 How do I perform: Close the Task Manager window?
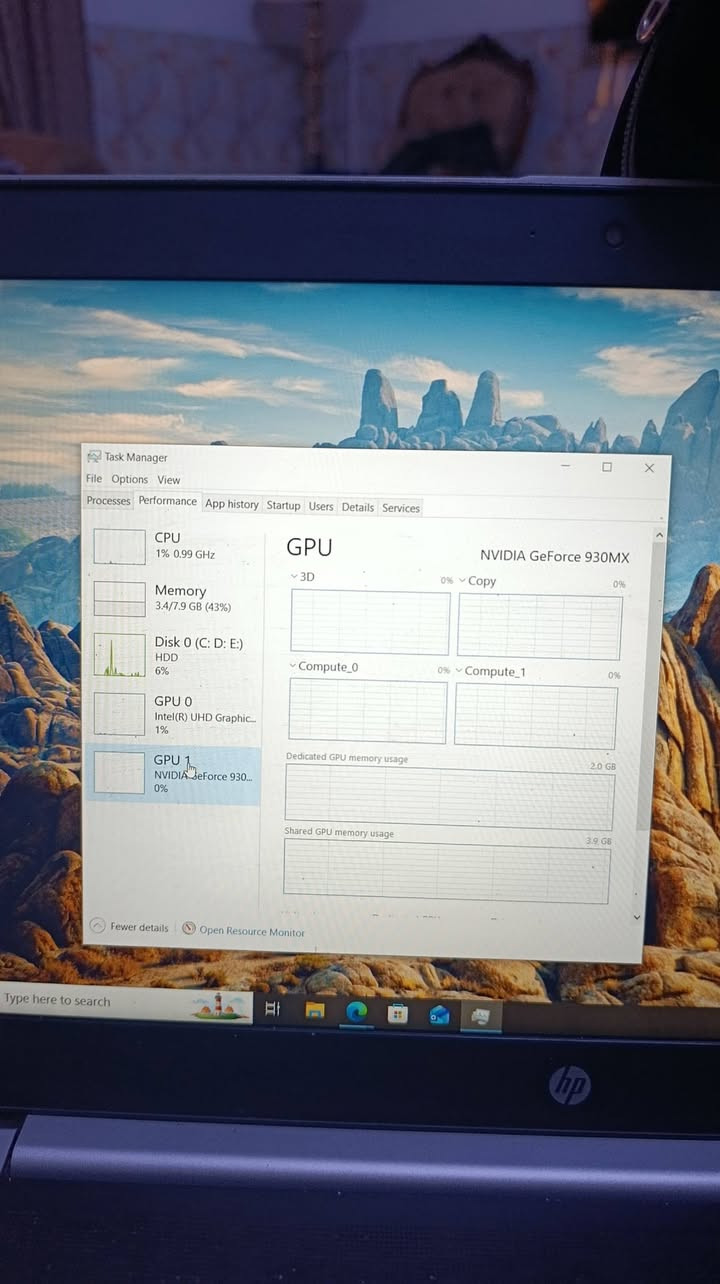[649, 468]
